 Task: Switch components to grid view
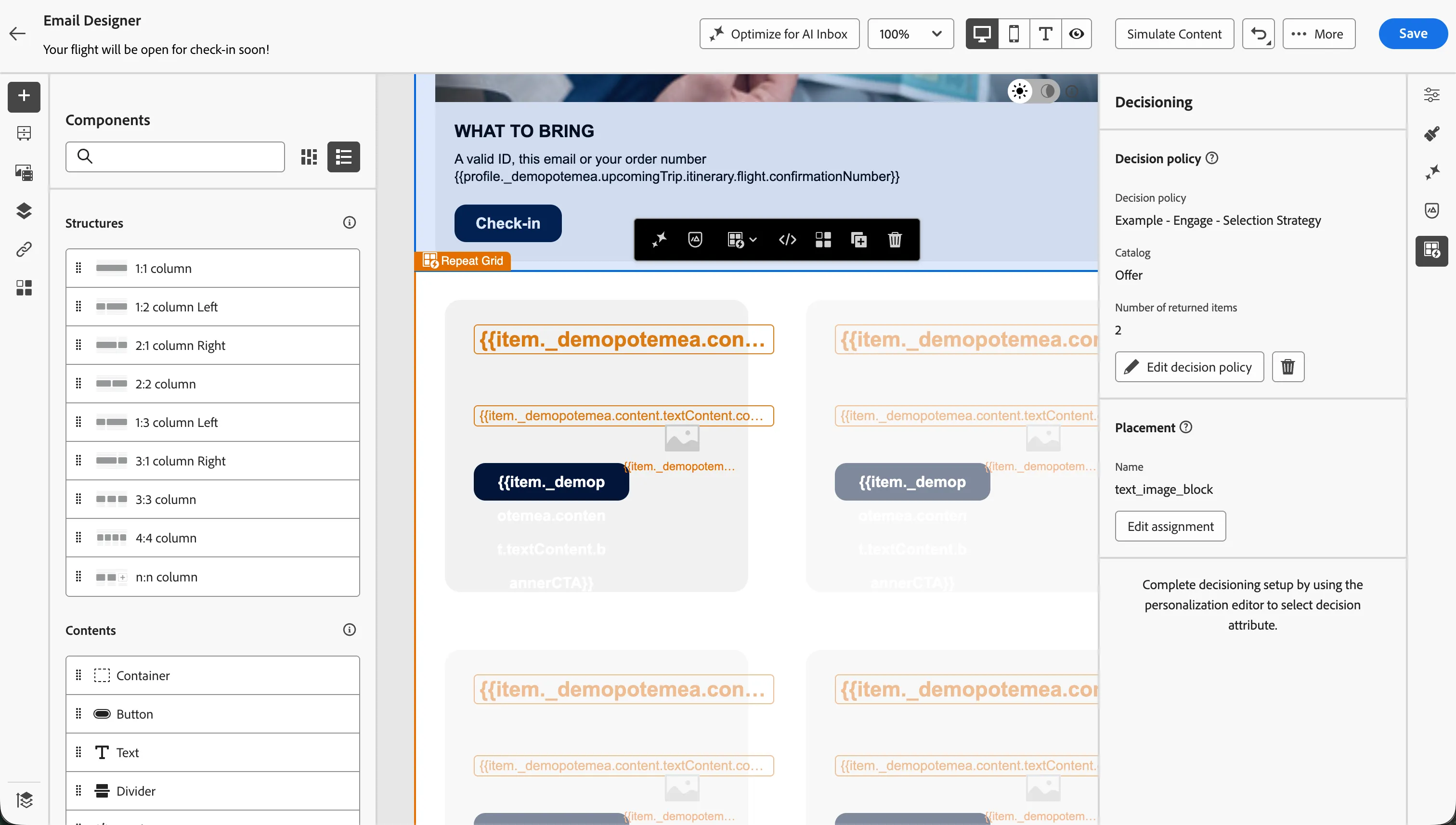pos(309,157)
